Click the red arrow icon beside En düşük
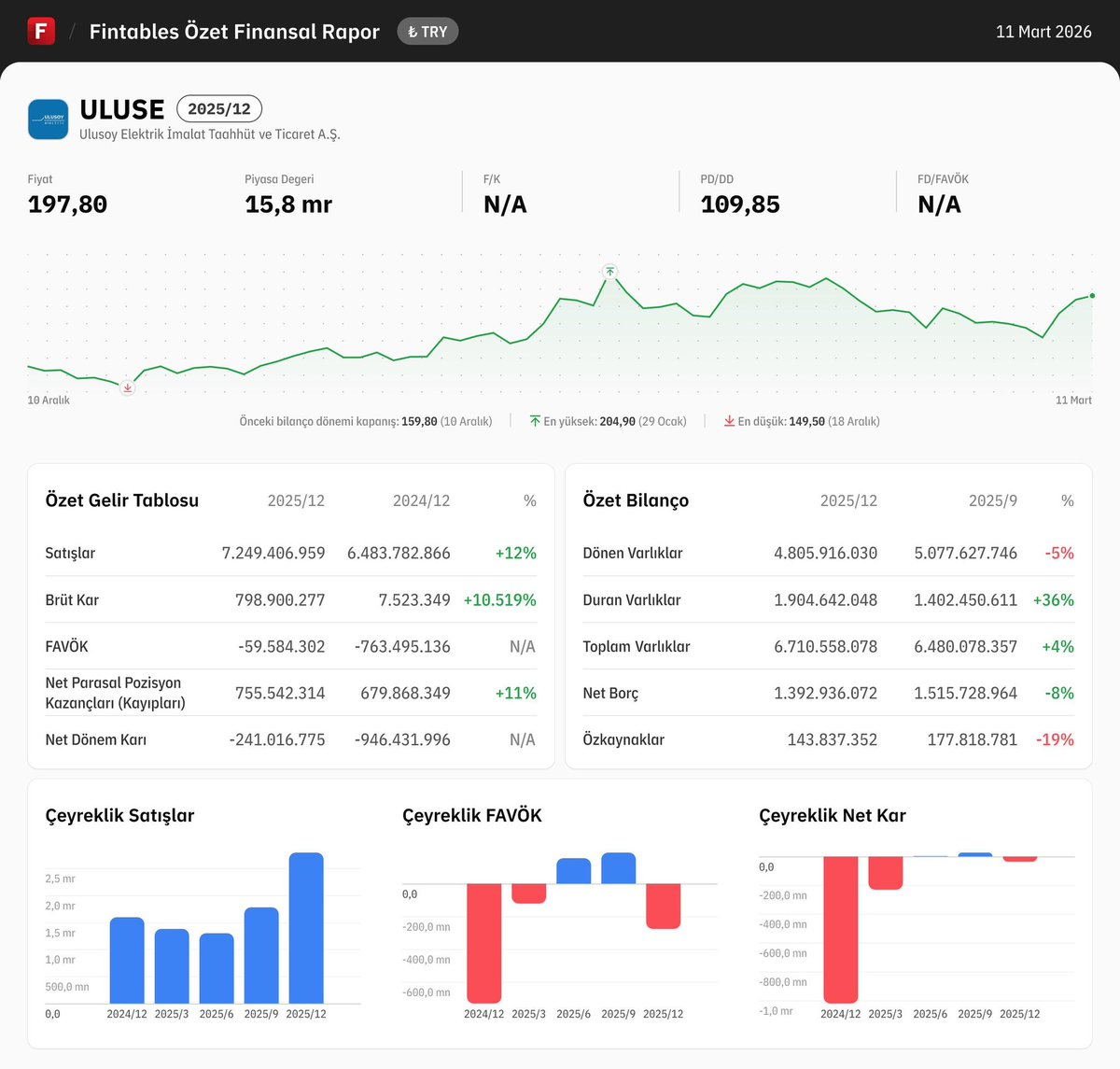Image resolution: width=1120 pixels, height=1069 pixels. pos(729,421)
